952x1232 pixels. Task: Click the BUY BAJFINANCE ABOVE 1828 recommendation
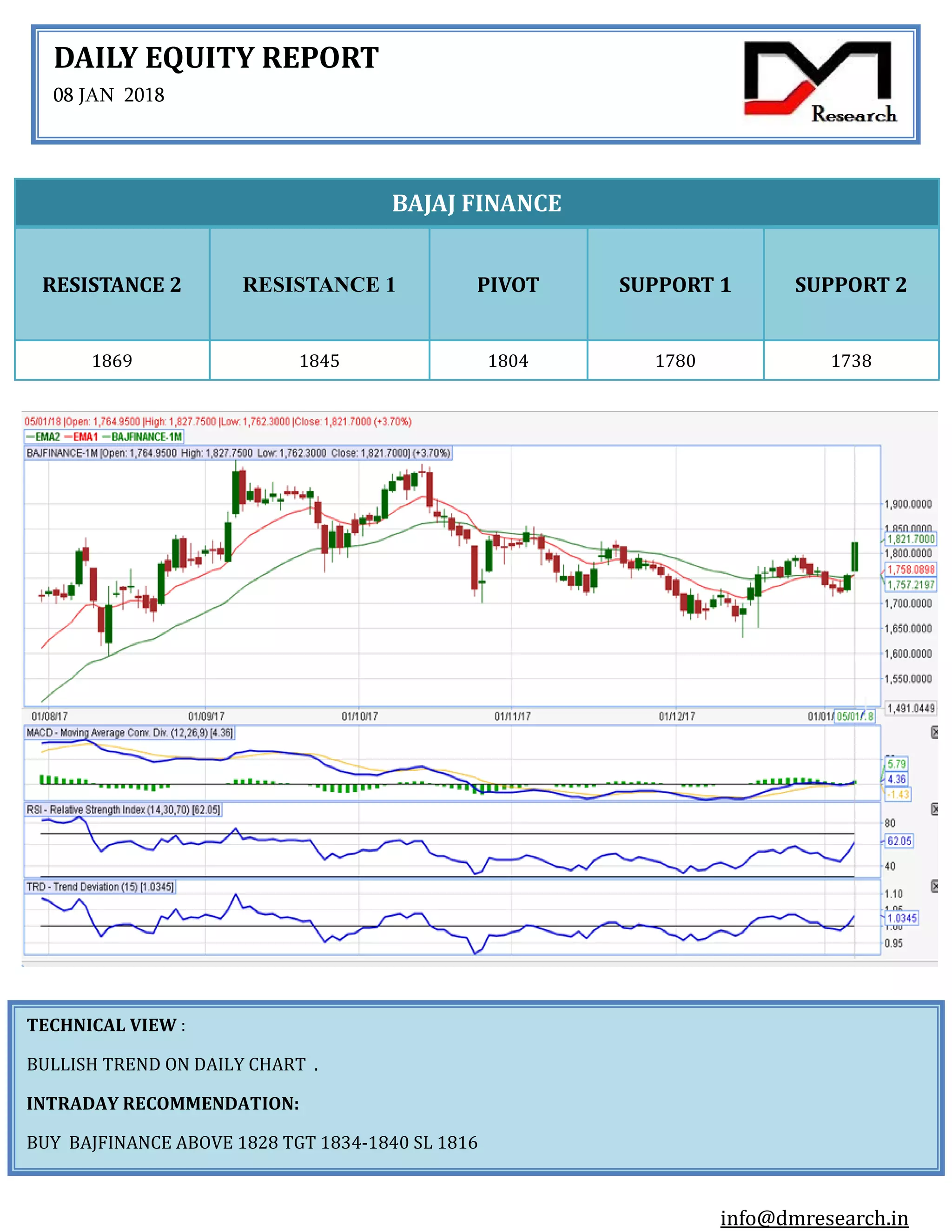(252, 1142)
